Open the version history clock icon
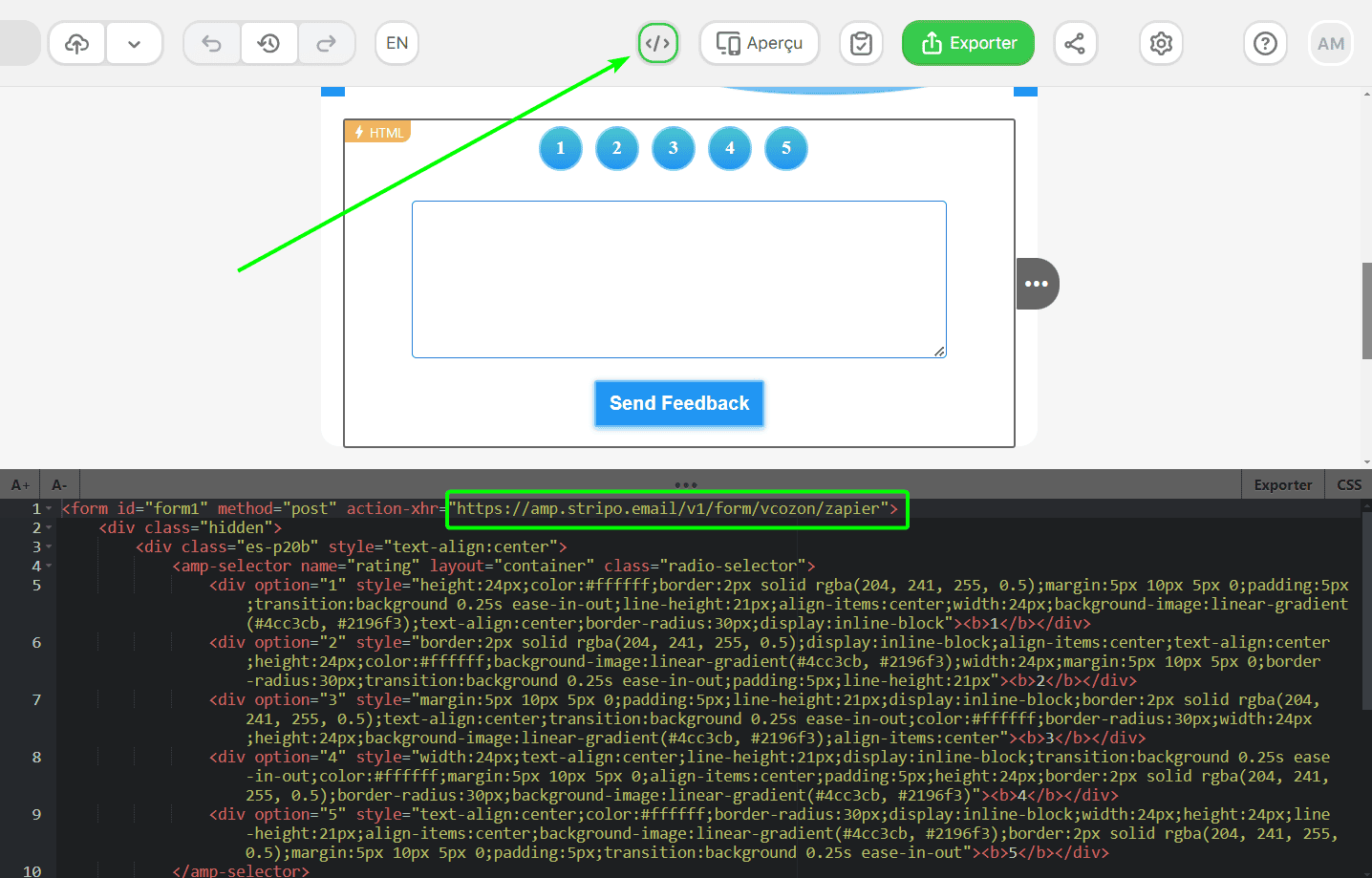This screenshot has height=878, width=1372. click(x=269, y=43)
